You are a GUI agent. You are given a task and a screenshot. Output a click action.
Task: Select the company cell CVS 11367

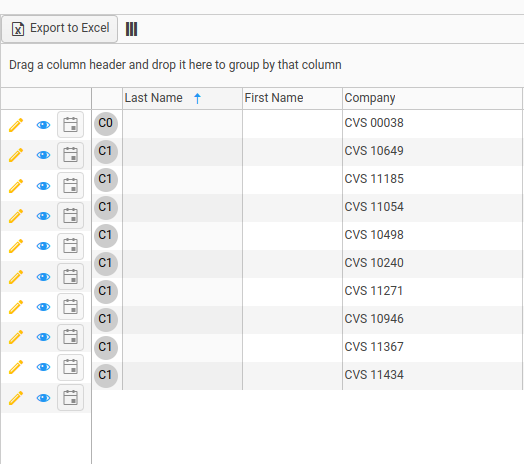432,347
